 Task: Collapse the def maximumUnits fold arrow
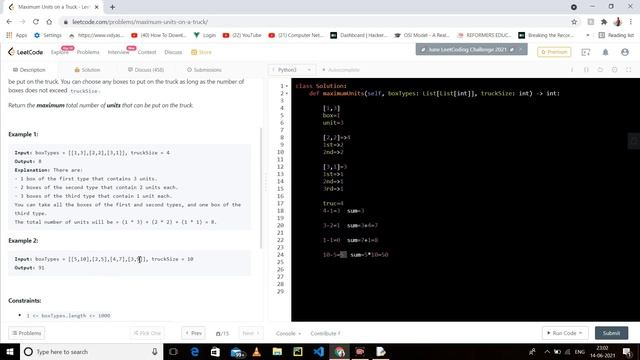tap(287, 93)
